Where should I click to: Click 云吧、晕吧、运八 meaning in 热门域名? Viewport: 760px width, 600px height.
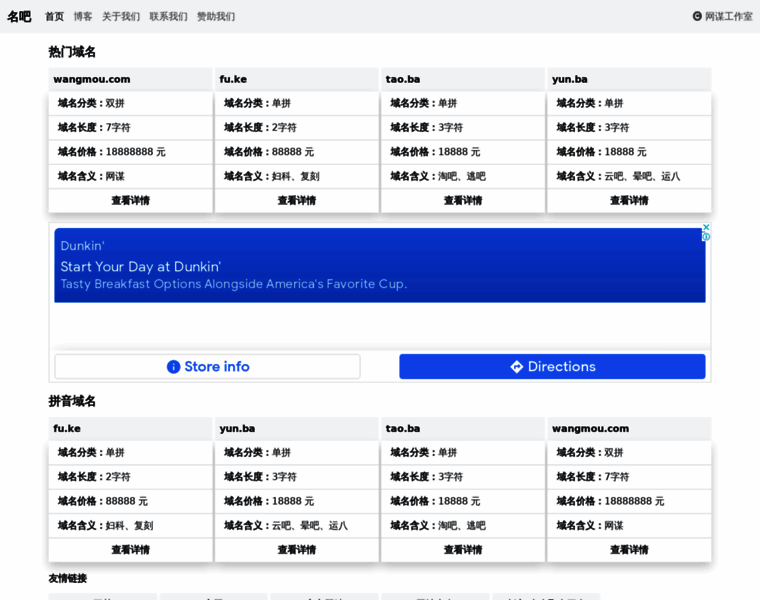(642, 176)
